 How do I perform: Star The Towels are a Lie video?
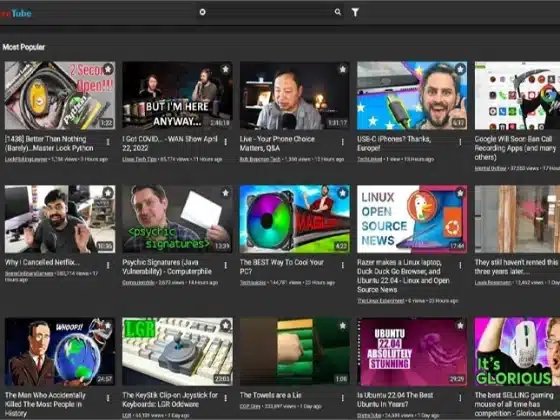(342, 325)
